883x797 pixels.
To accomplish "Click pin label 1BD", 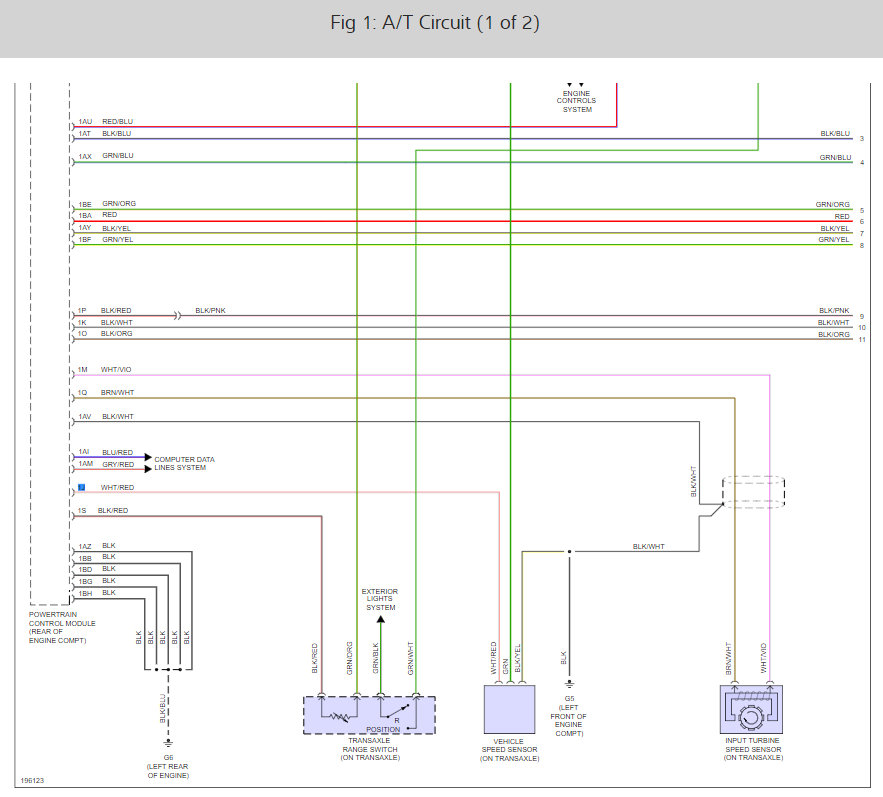I will 85,569.
